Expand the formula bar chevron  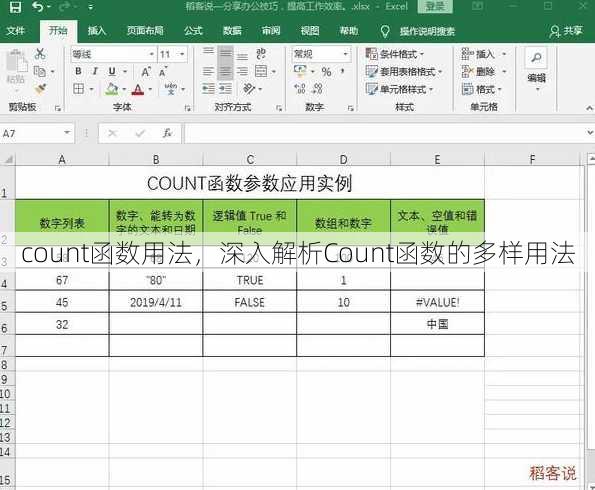tap(590, 133)
